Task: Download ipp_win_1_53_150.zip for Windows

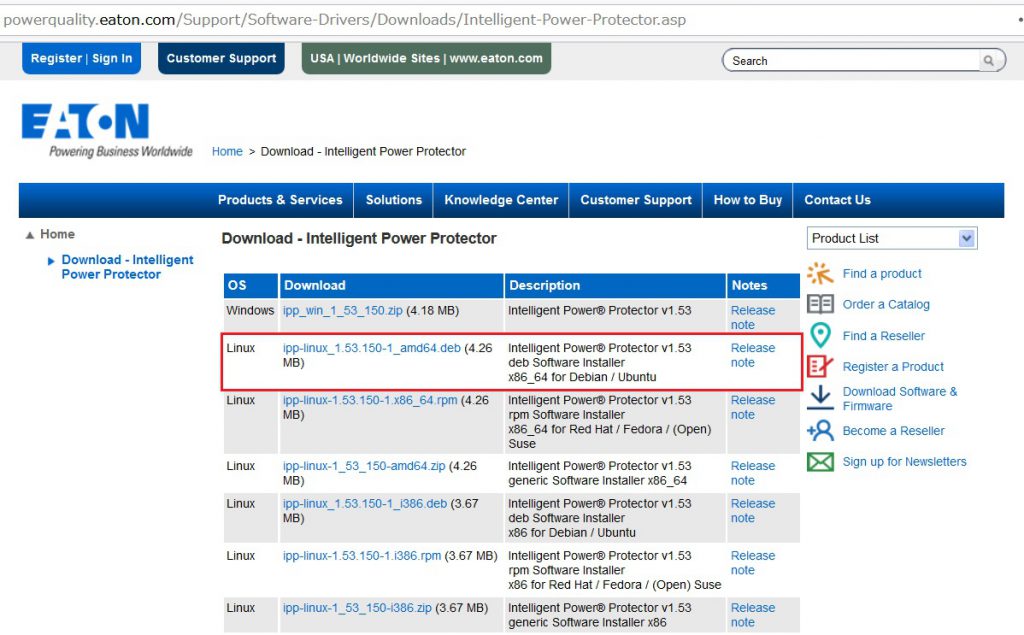Action: coord(342,311)
